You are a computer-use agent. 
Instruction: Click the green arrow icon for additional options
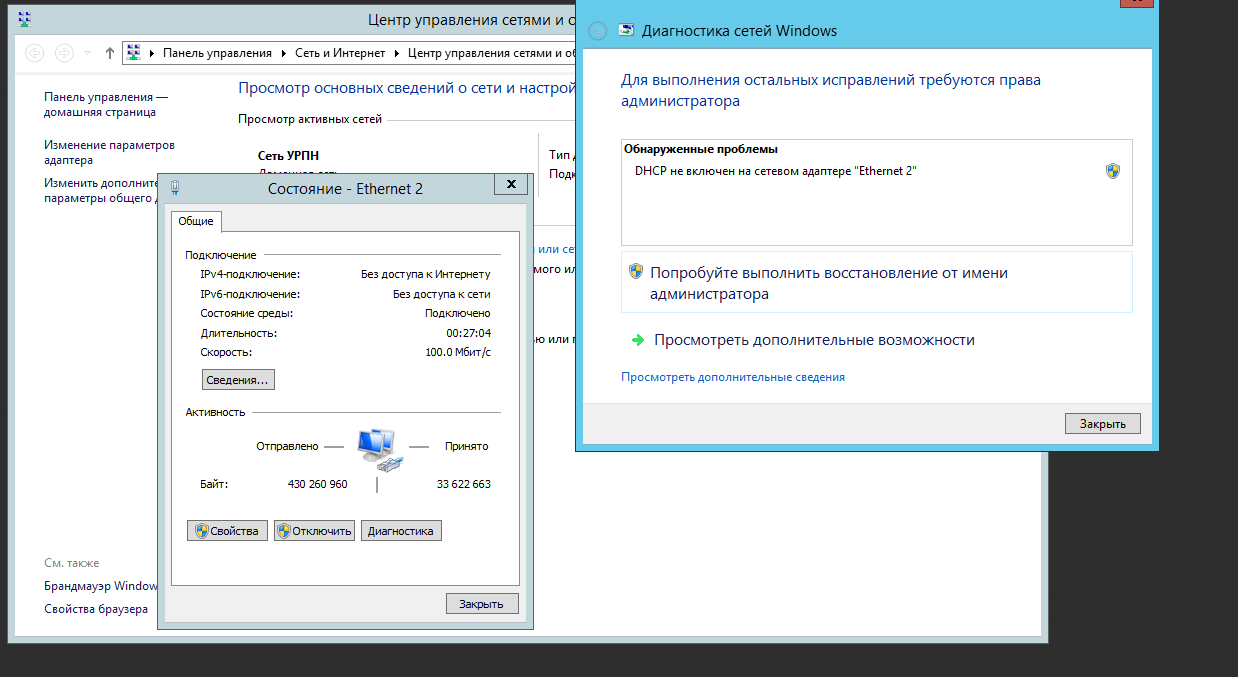(x=638, y=340)
